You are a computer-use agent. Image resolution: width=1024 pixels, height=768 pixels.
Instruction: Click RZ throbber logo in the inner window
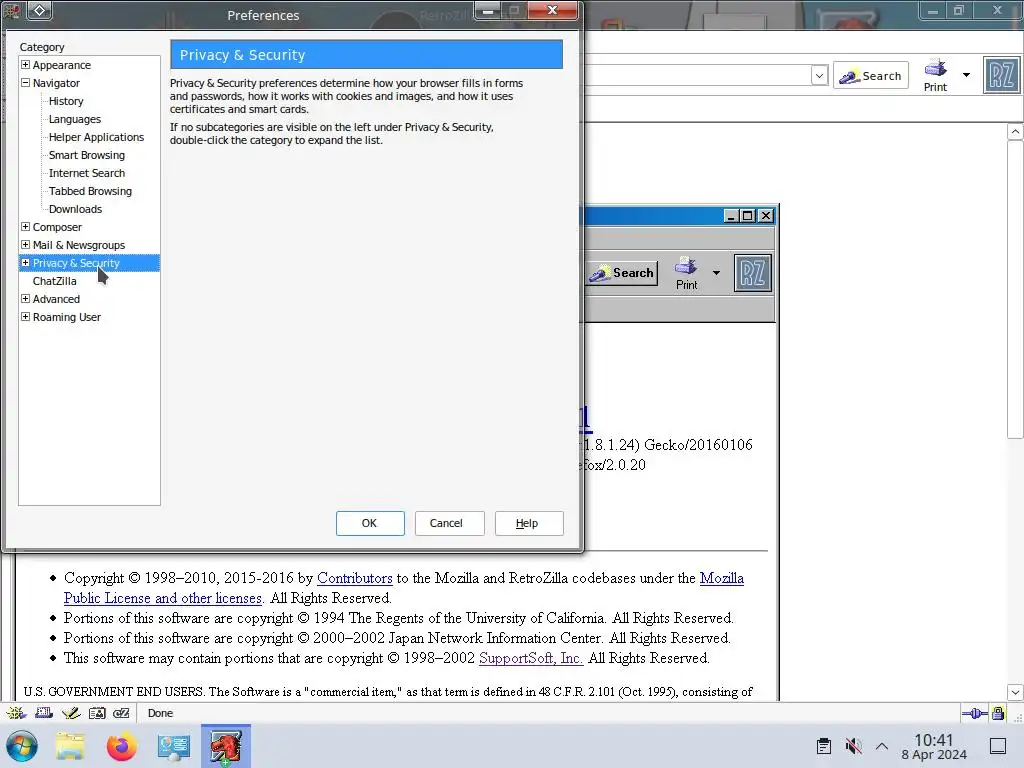[752, 273]
